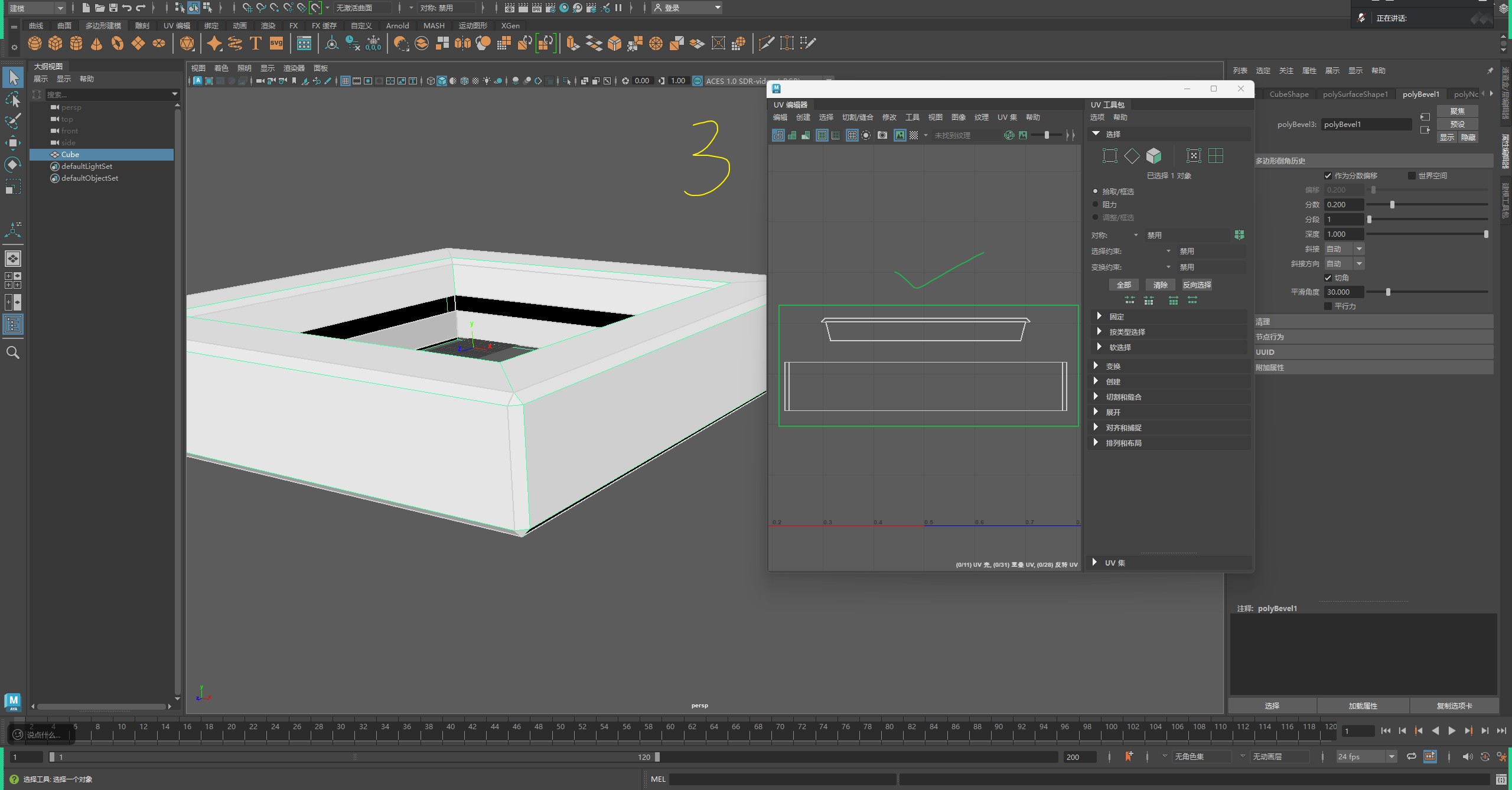Click the 加载属性 button
The width and height of the screenshot is (1512, 790).
[x=1363, y=706]
